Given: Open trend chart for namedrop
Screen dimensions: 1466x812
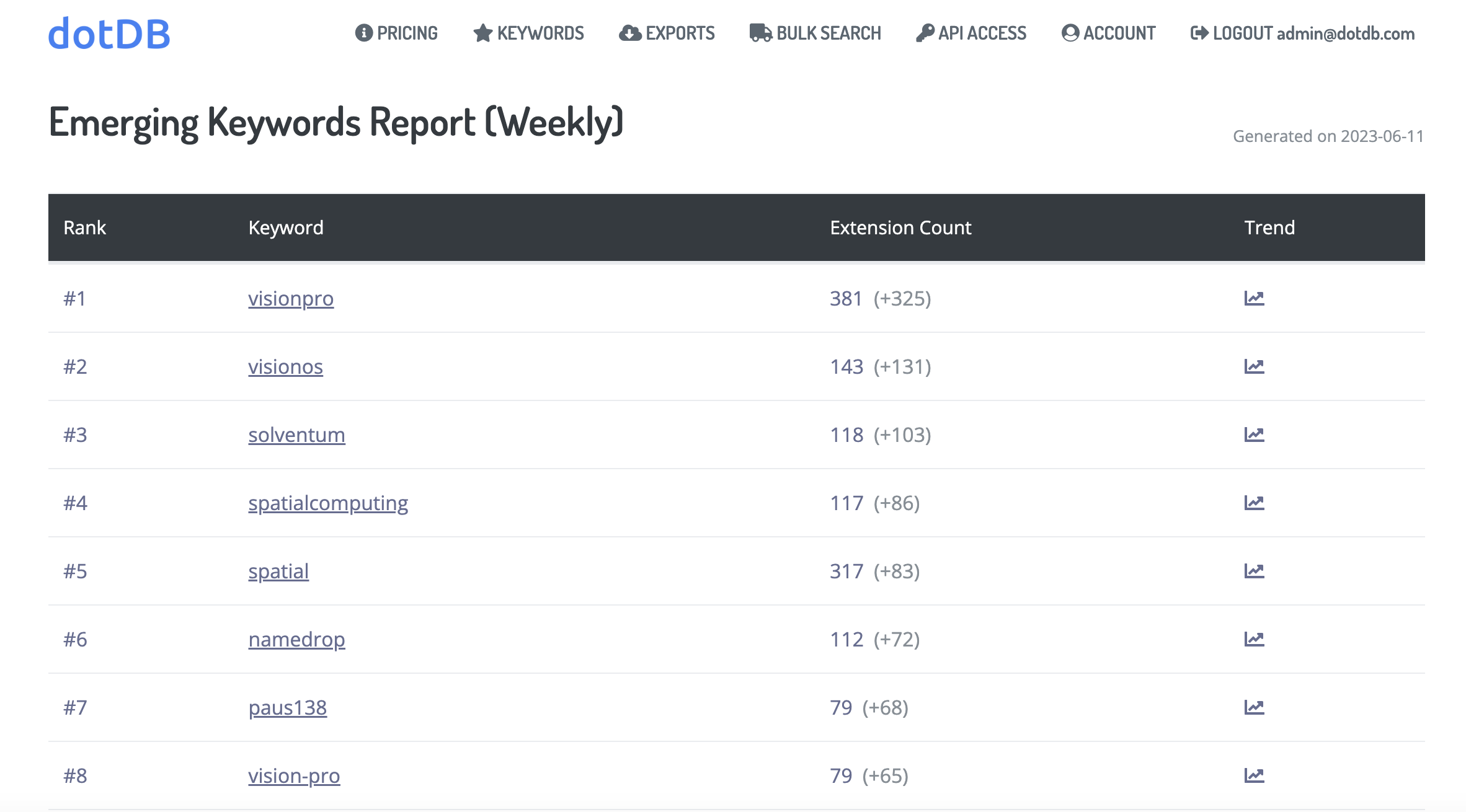Looking at the screenshot, I should pyautogui.click(x=1254, y=639).
